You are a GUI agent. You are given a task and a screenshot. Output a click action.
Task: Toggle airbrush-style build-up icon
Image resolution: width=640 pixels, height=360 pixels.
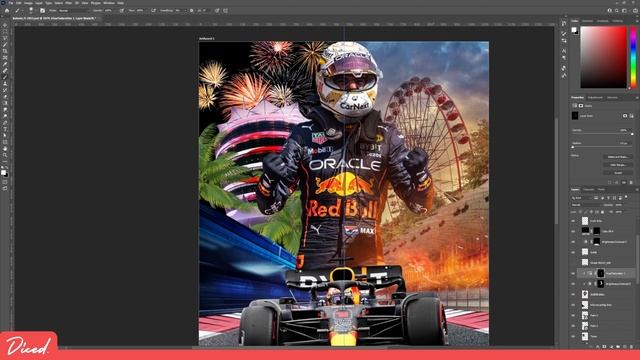coord(153,10)
